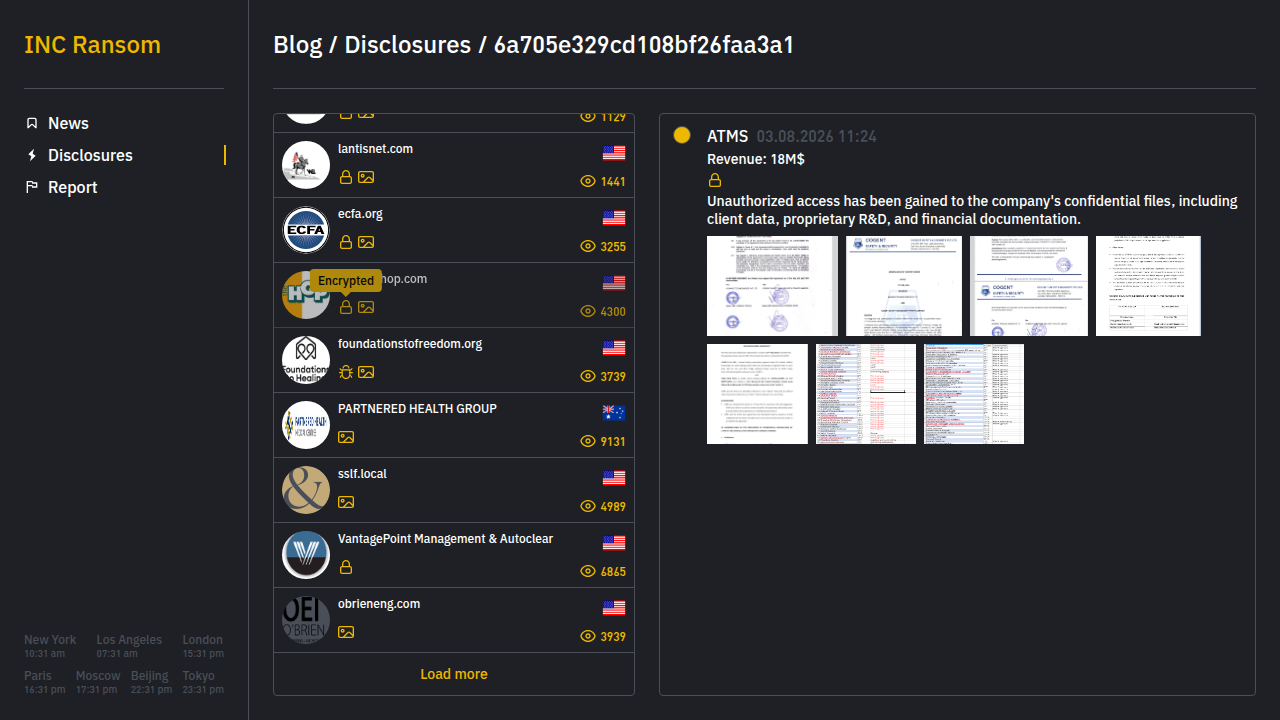Click the eye icon next to 6865

[588, 572]
